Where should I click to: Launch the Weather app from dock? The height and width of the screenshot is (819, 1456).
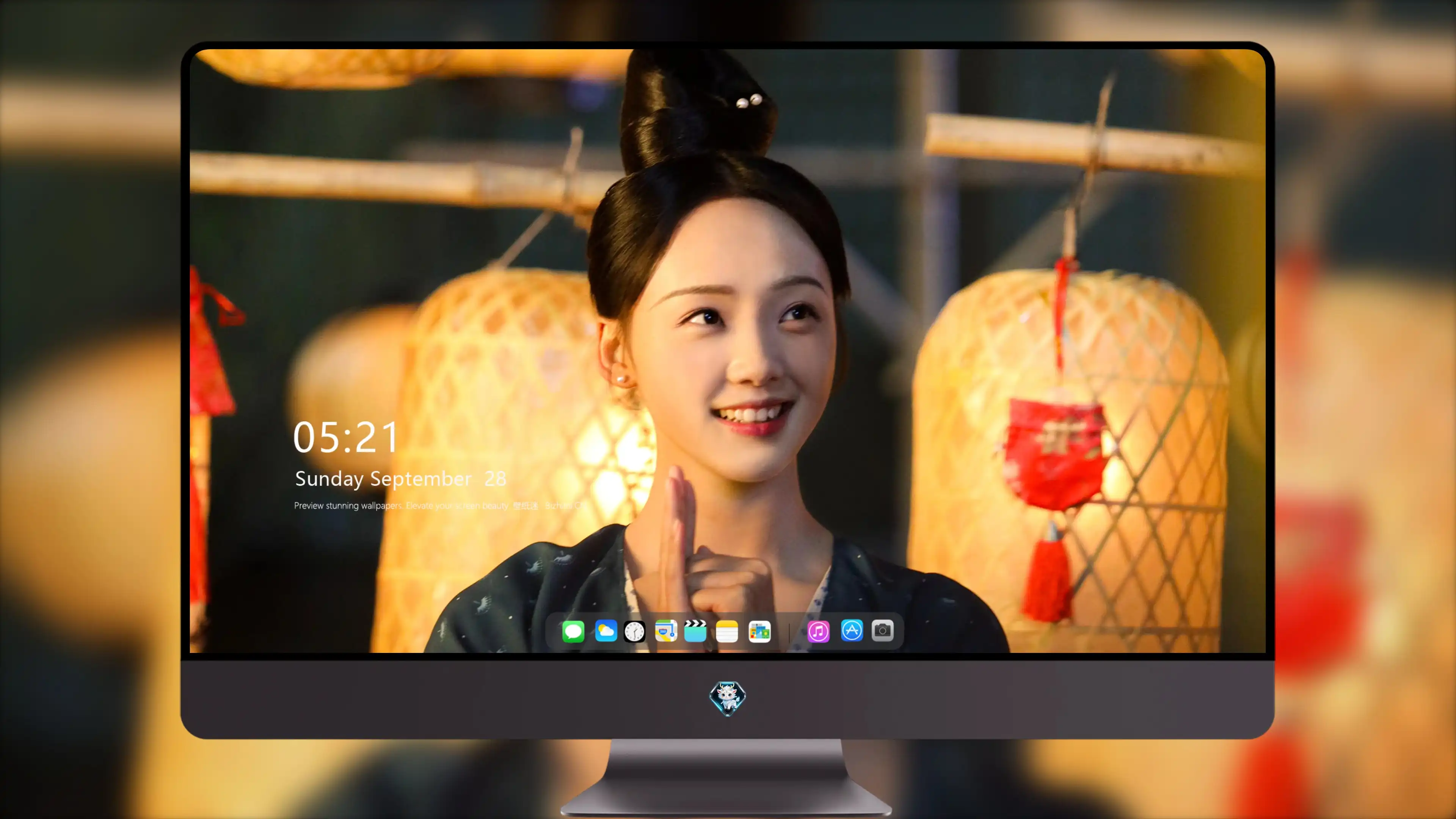tap(606, 631)
